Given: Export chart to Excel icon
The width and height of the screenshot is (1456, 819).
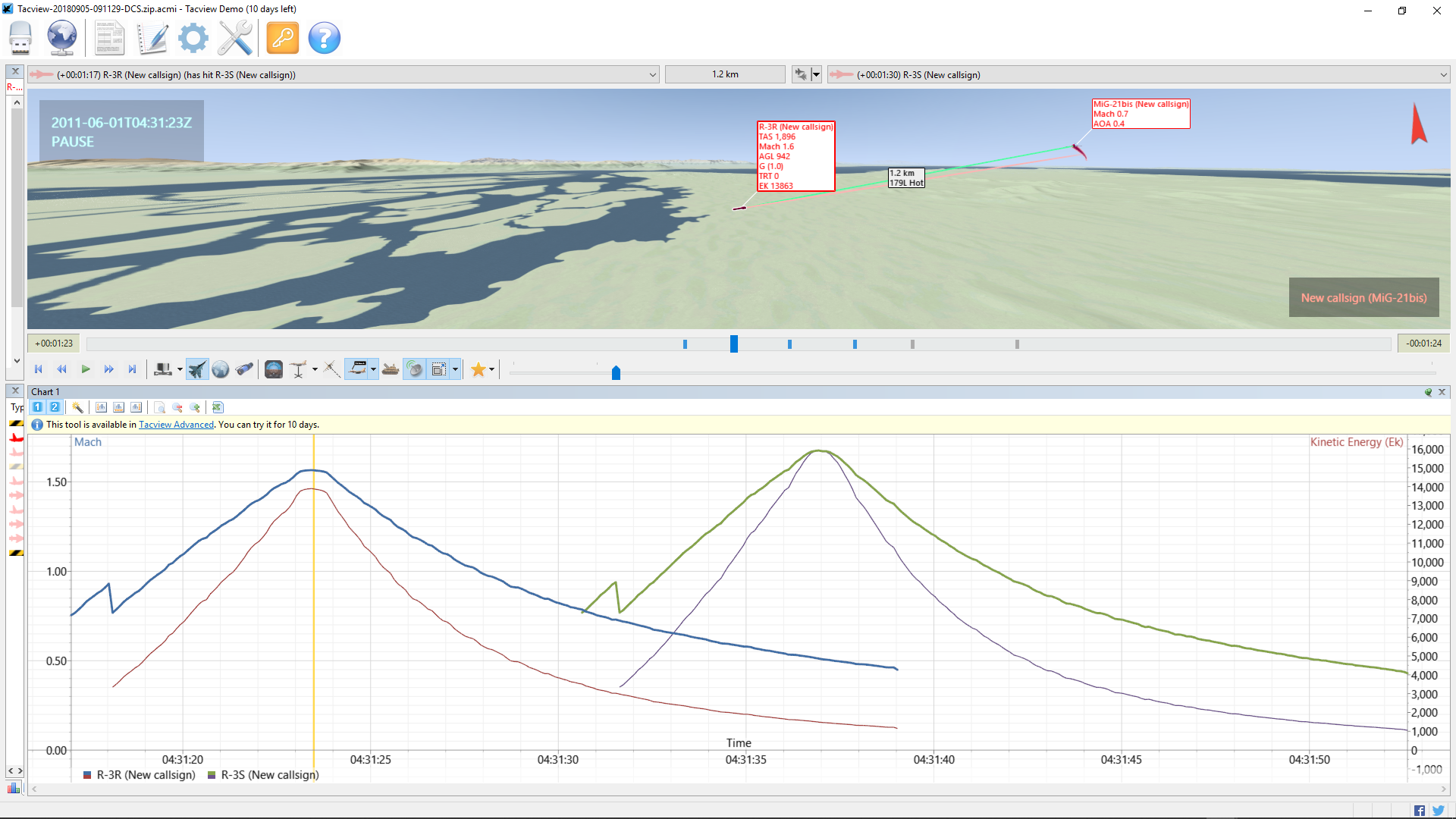Looking at the screenshot, I should pyautogui.click(x=218, y=407).
